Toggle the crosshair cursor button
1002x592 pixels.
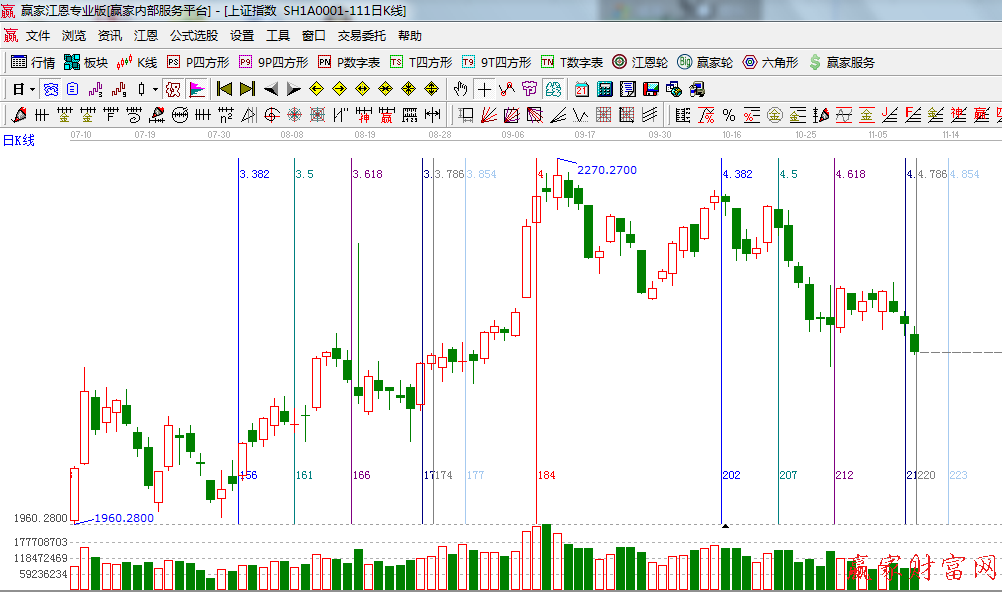[484, 89]
